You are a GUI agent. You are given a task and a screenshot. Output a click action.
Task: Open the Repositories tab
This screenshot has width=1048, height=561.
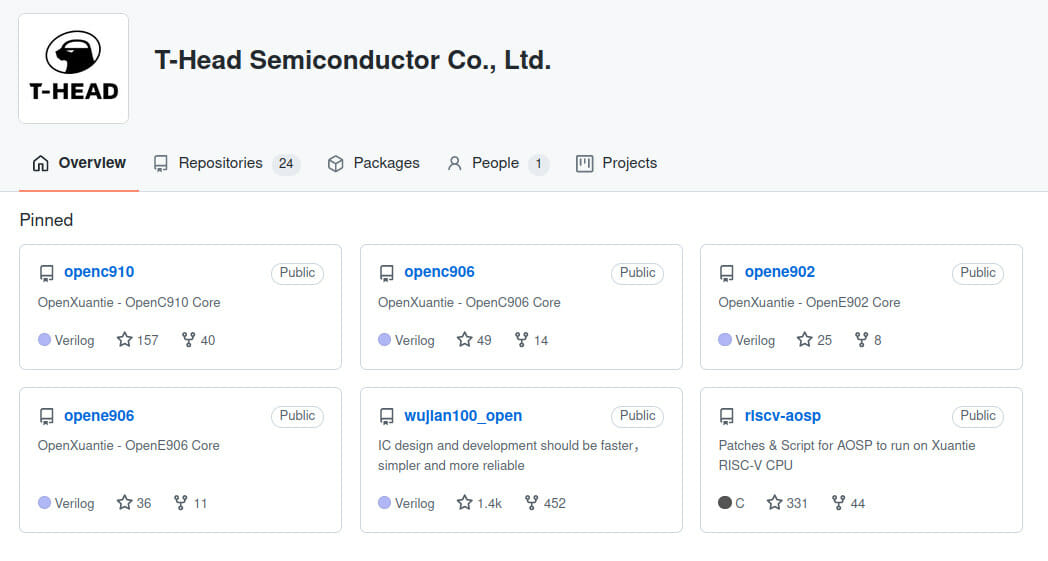pyautogui.click(x=226, y=163)
